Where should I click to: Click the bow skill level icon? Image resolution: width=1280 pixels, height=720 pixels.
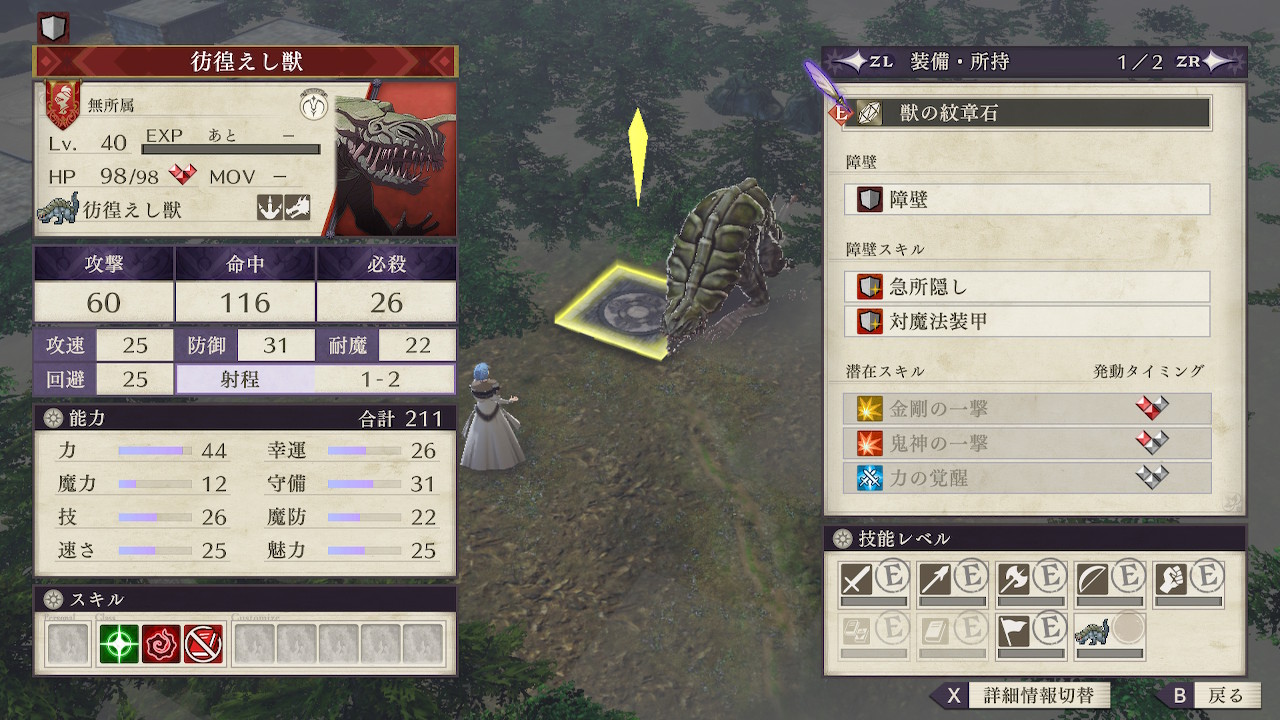(1093, 579)
